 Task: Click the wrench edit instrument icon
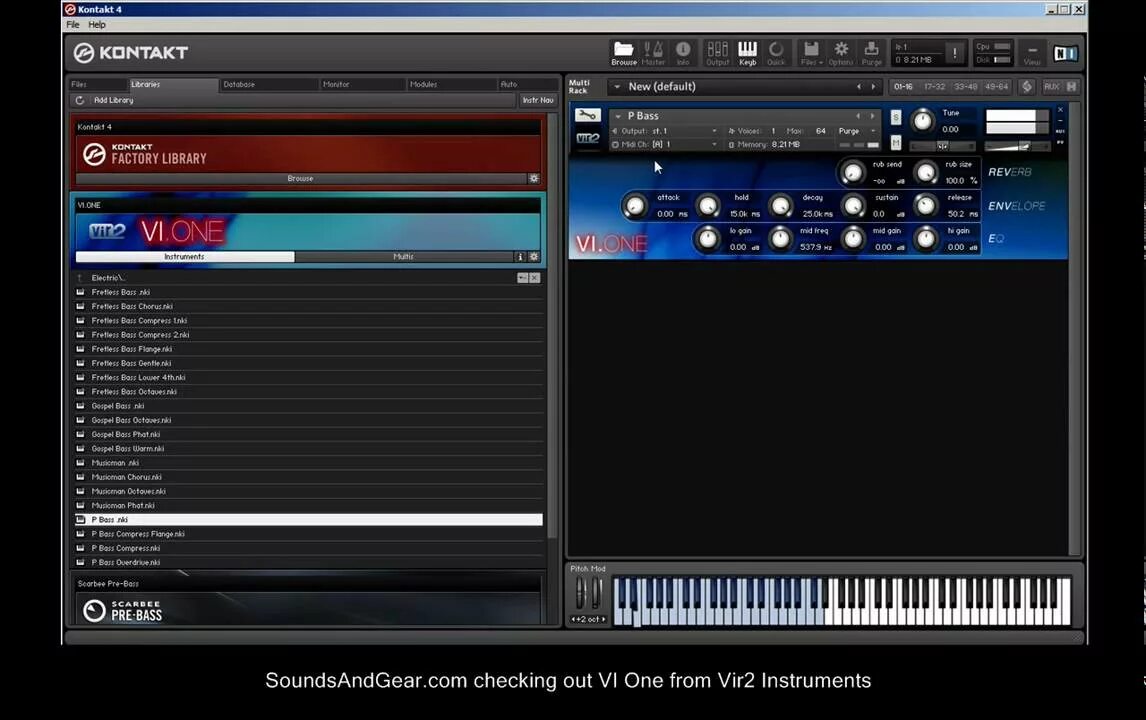coord(587,115)
